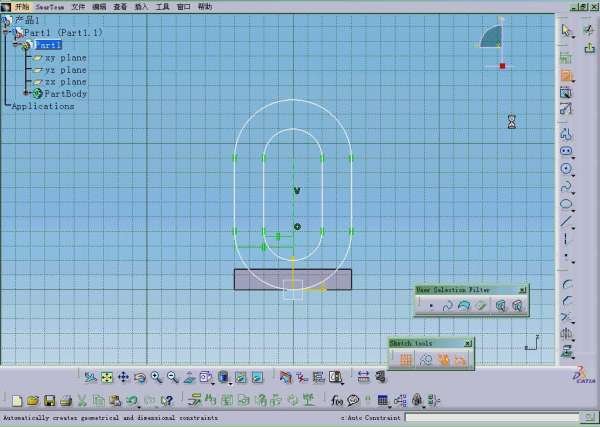Collapse the Part1 (Part1.1) tree node
This screenshot has width=600, height=427.
pos(7,33)
